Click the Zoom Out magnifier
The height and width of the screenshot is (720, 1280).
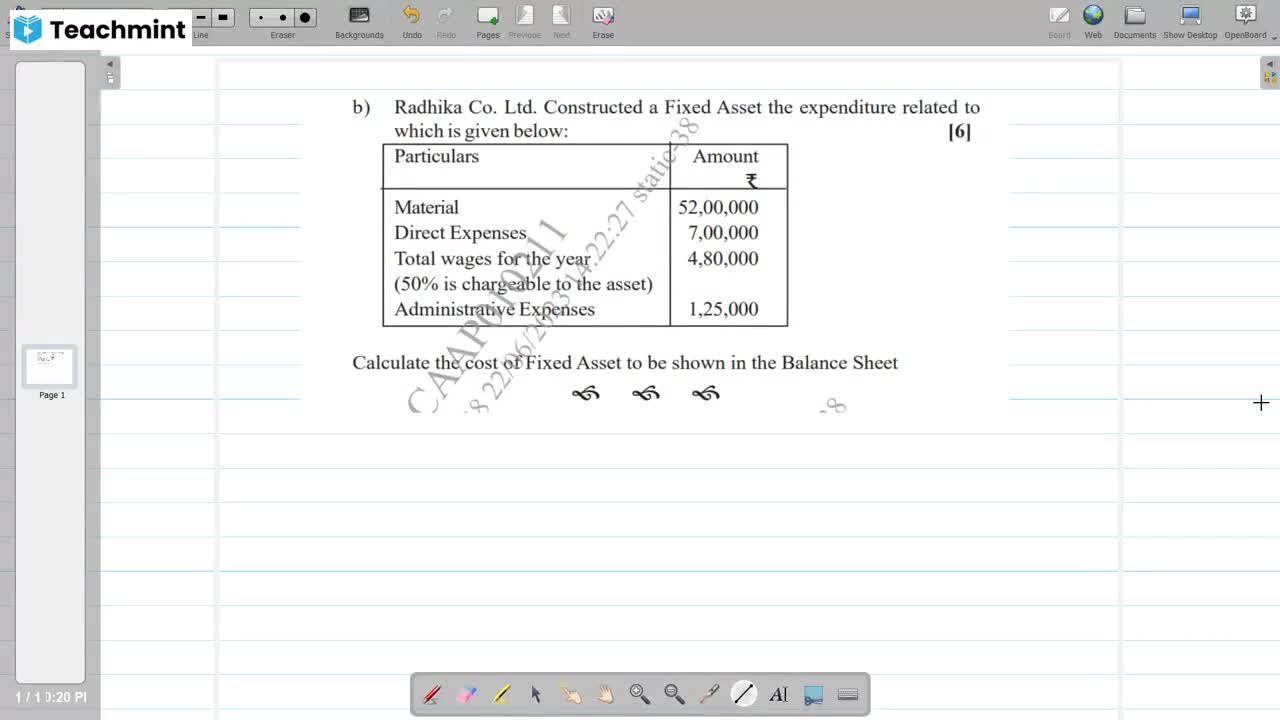coord(675,694)
